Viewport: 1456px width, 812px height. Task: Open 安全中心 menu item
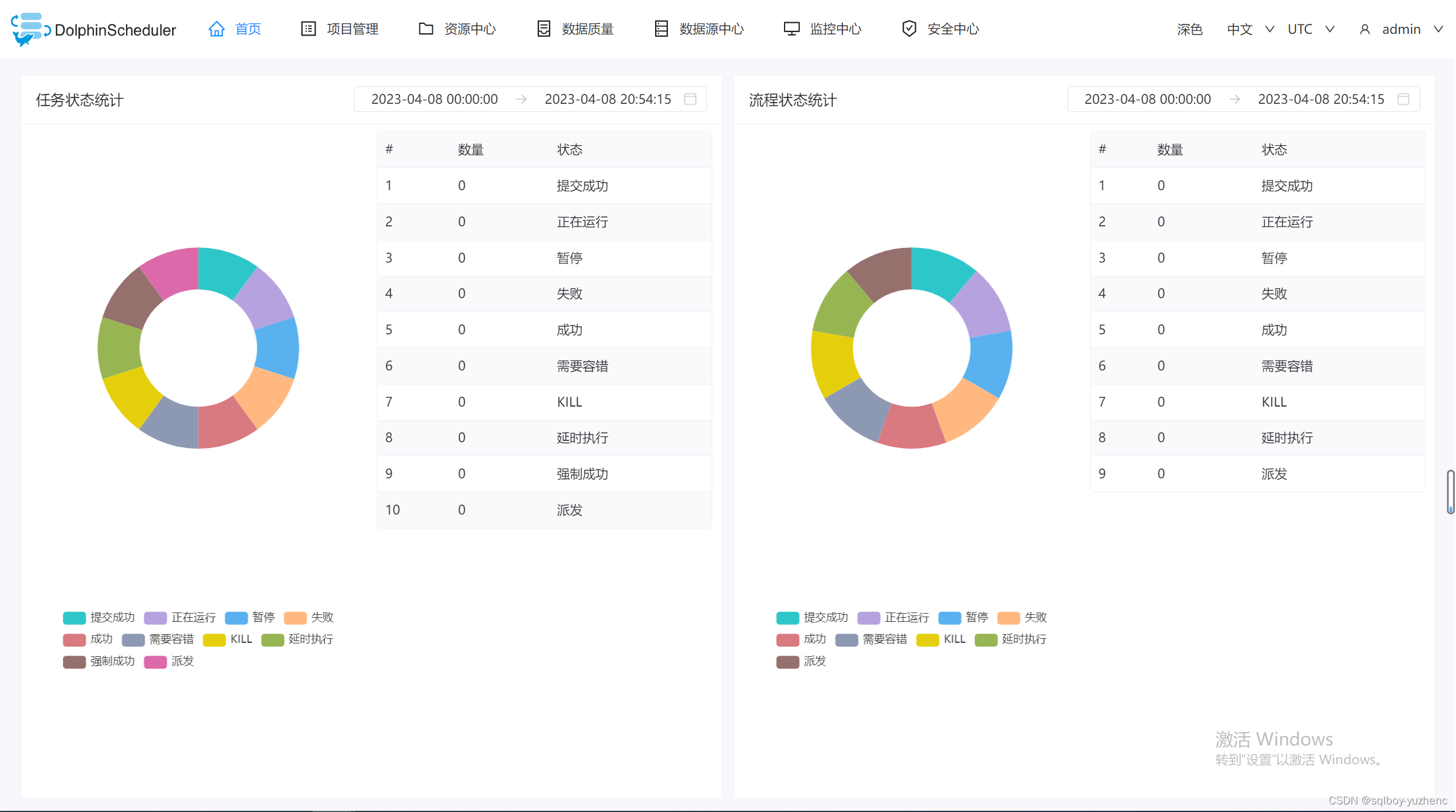[940, 29]
